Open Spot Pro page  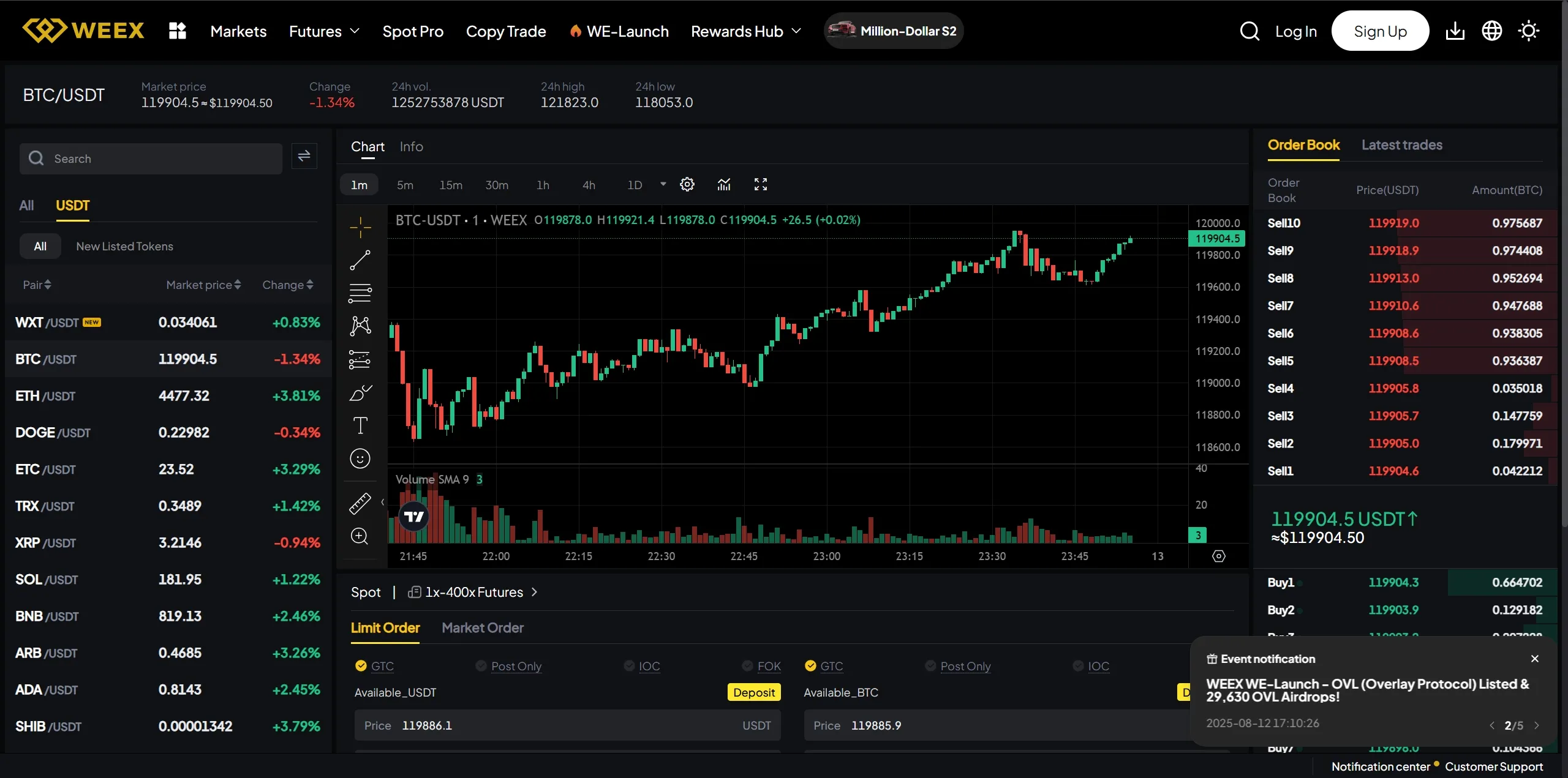click(x=413, y=31)
